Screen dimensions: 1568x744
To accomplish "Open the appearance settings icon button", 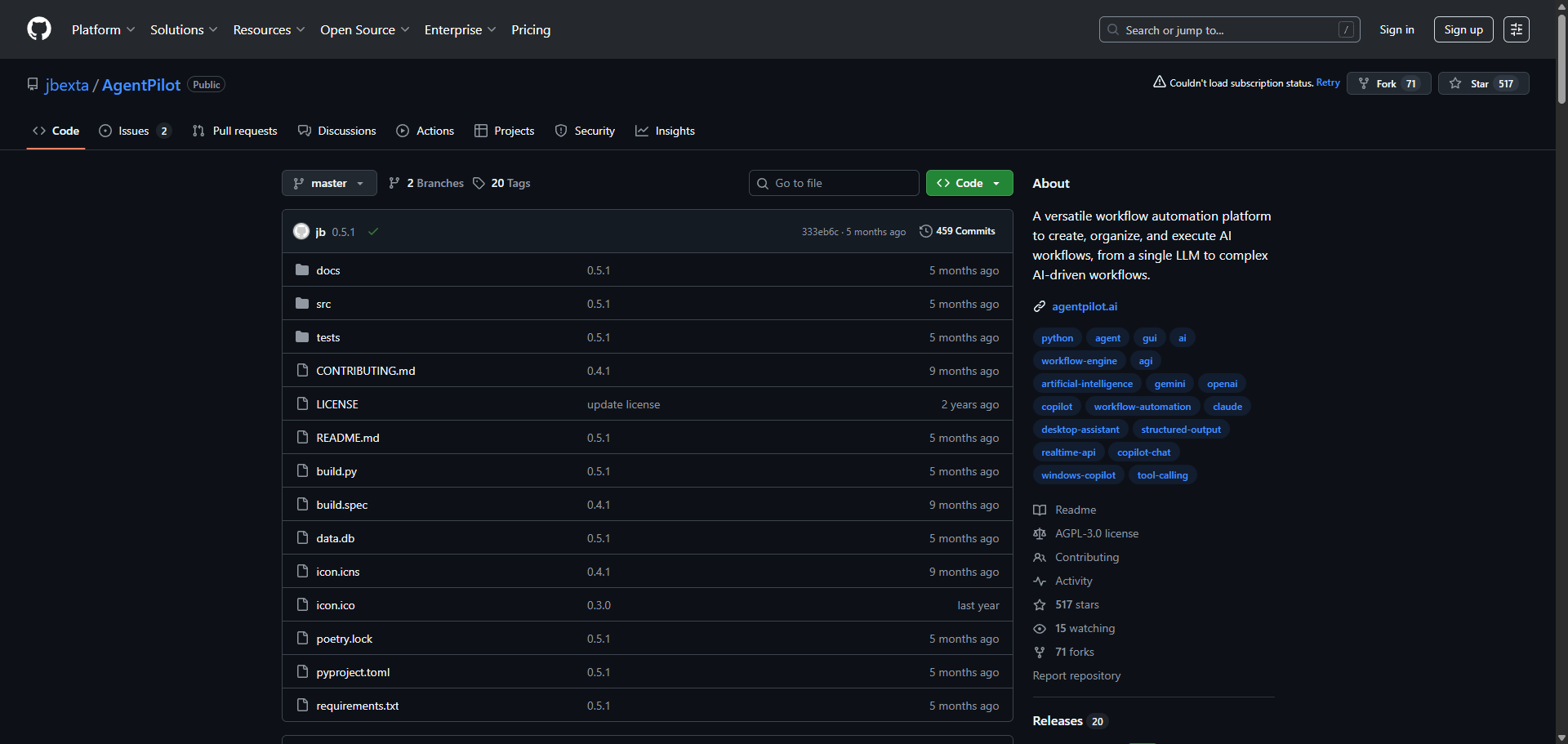I will pyautogui.click(x=1516, y=29).
